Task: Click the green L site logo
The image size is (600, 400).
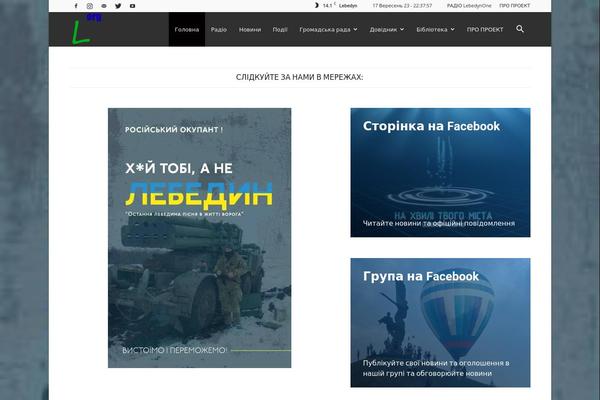Action: [x=86, y=29]
